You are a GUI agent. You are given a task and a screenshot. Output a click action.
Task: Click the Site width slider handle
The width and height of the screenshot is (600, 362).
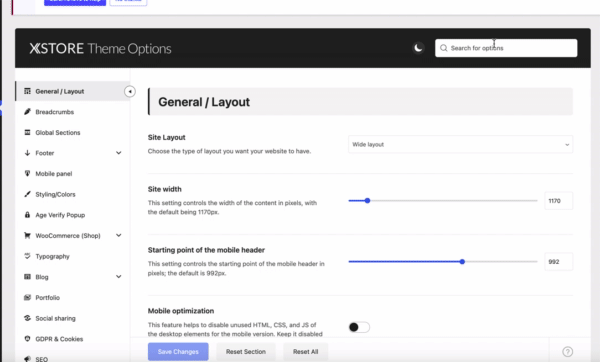[367, 201]
